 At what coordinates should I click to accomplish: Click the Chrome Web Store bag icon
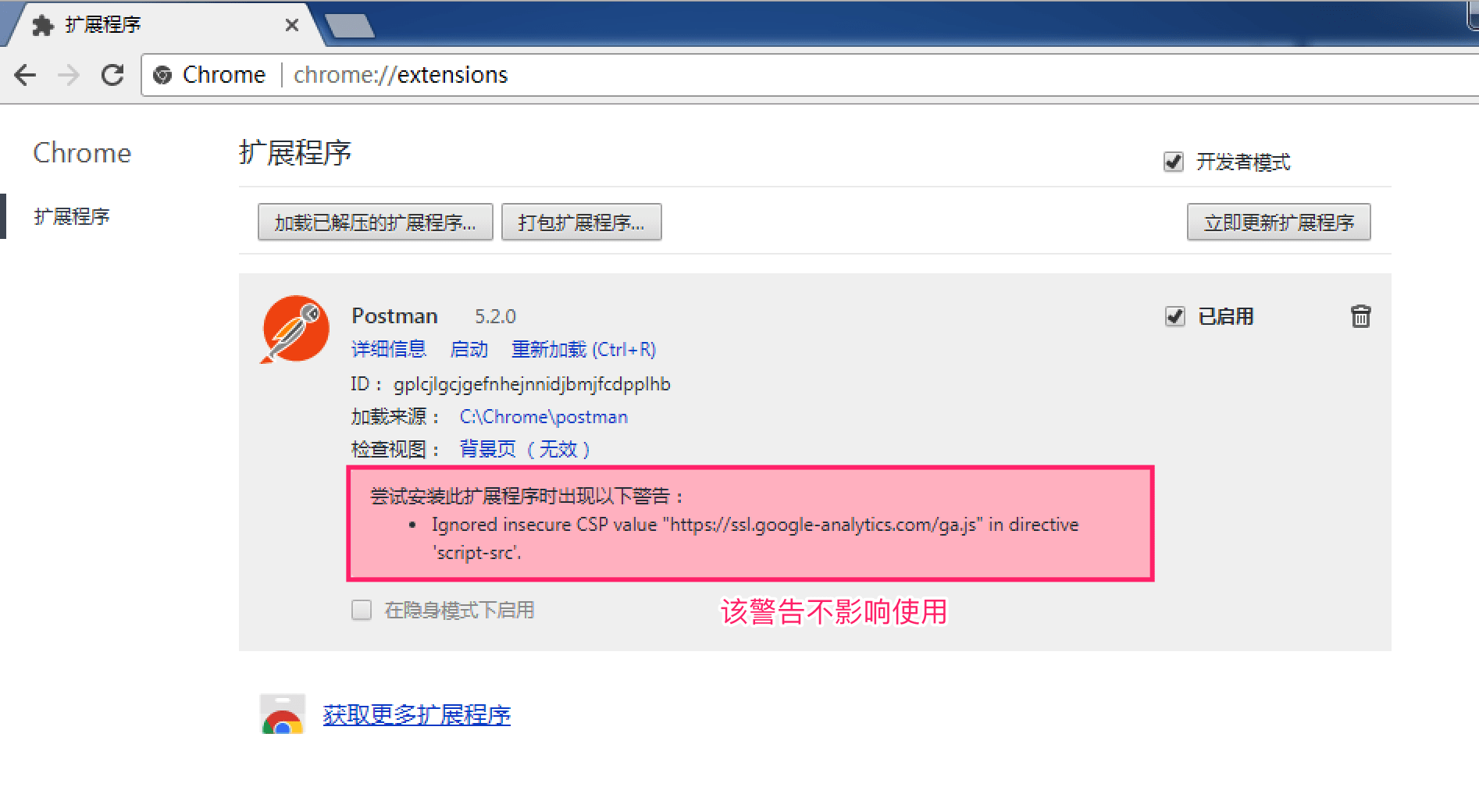[x=282, y=713]
